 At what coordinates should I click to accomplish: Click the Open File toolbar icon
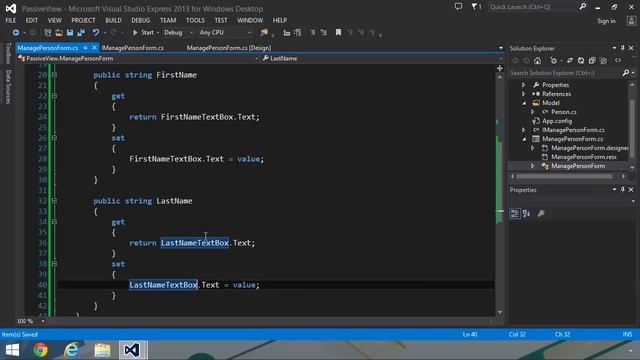click(x=59, y=33)
